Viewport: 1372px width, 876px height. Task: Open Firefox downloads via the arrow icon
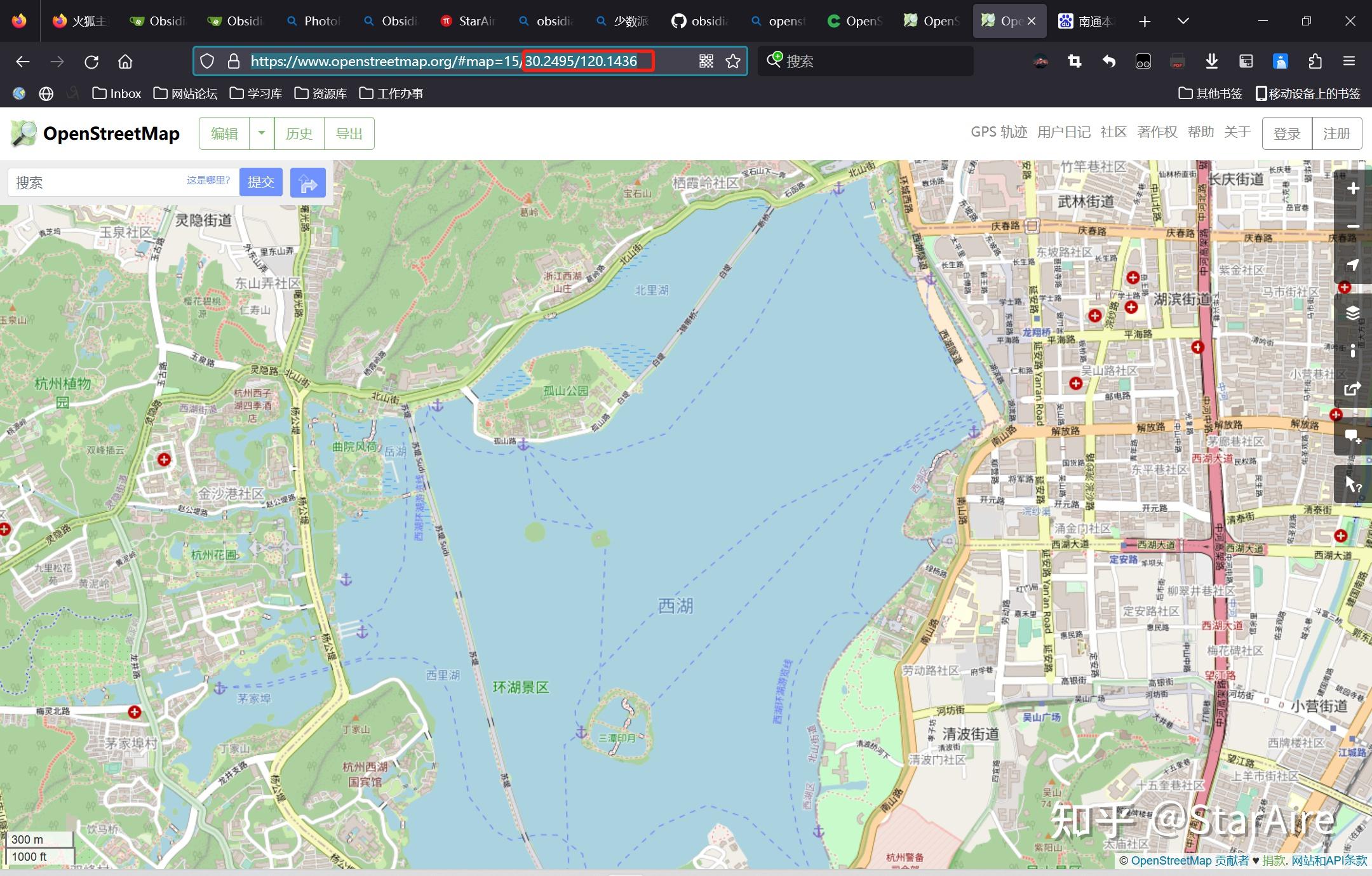click(1212, 61)
